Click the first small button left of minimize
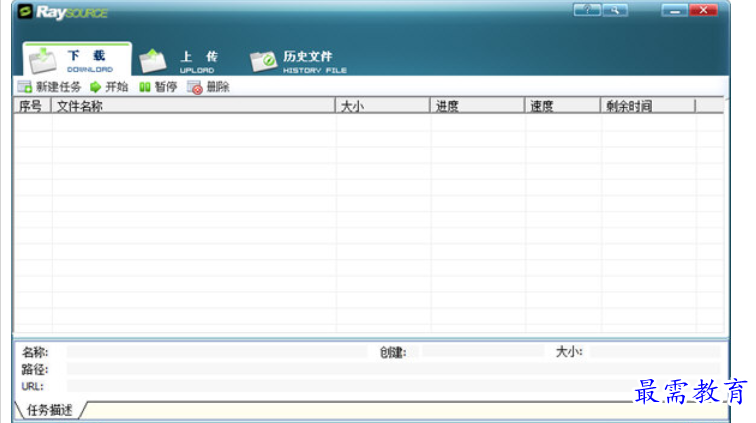Screen dimensions: 756x423 (x=587, y=10)
